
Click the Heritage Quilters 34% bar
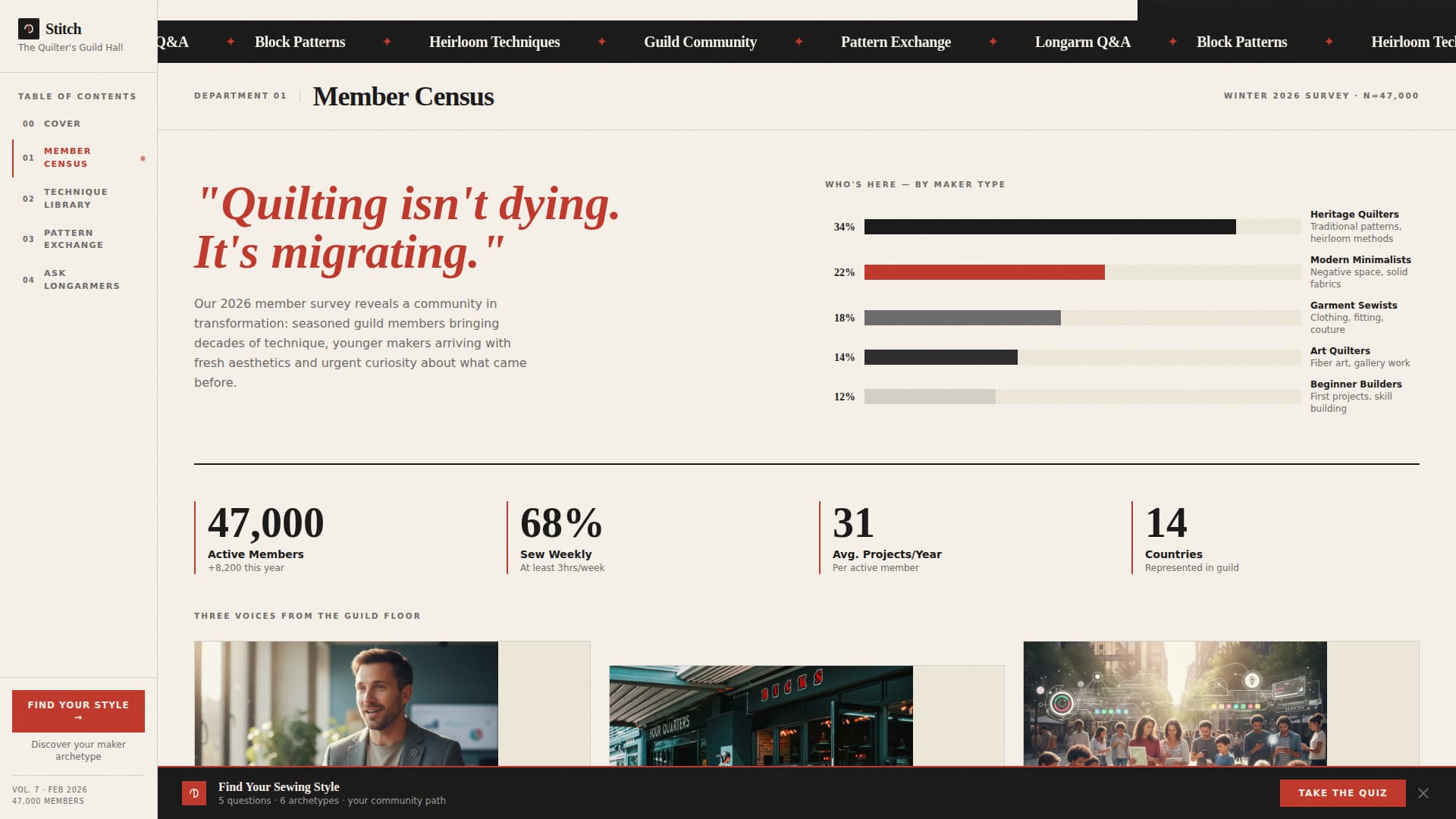pyautogui.click(x=1050, y=227)
